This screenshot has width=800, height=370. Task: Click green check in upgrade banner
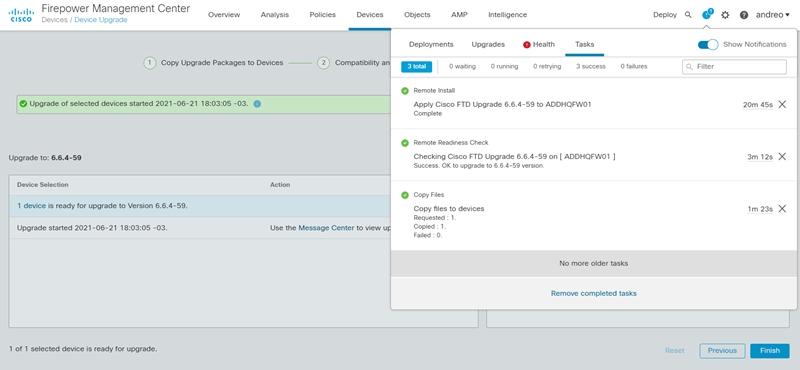pyautogui.click(x=23, y=104)
